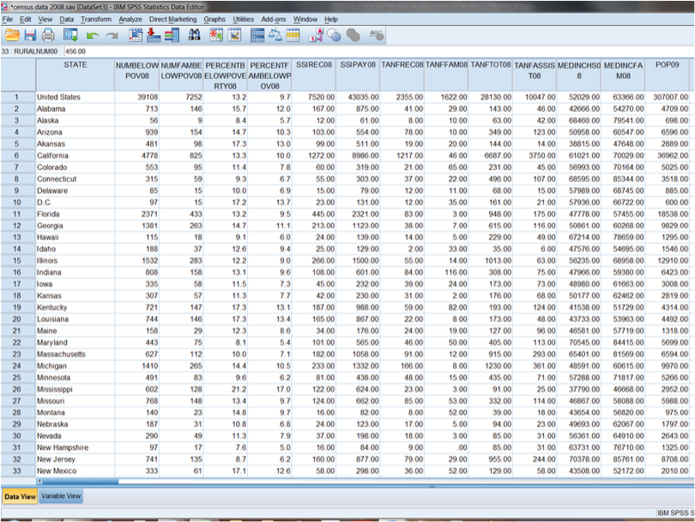
Task: Select the POP09 column header
Action: click(x=667, y=75)
